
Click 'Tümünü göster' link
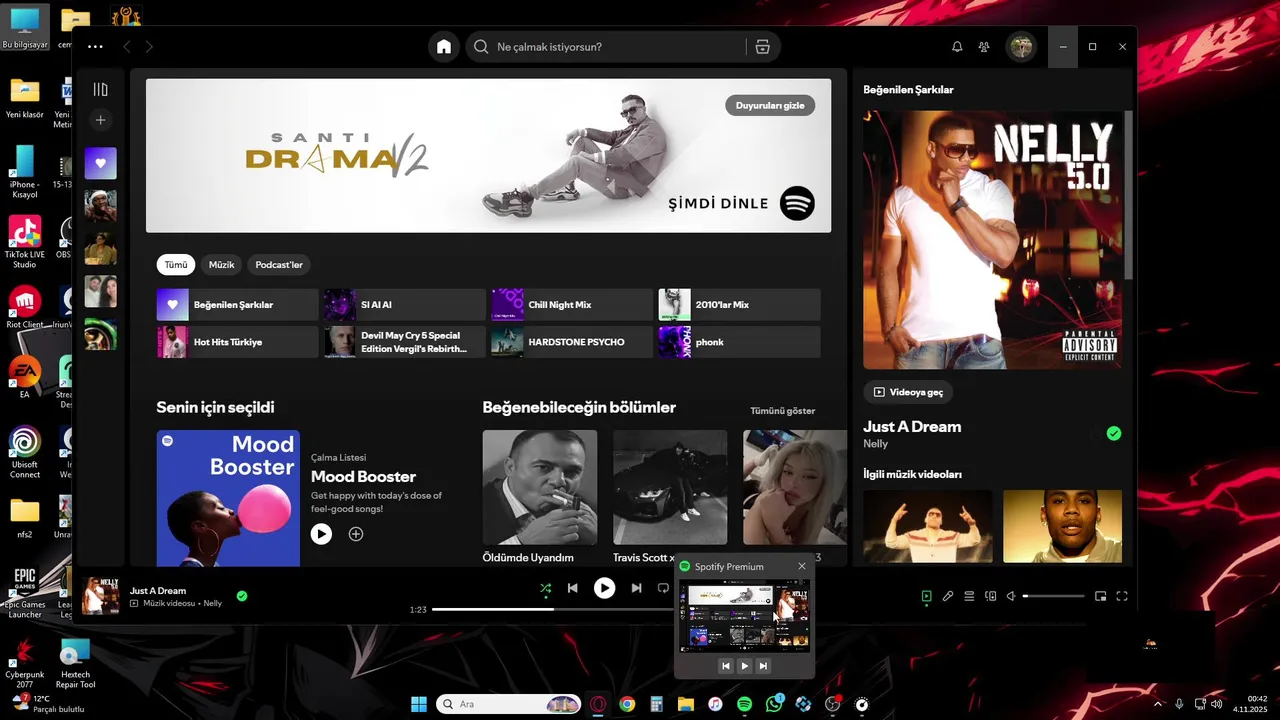point(782,411)
